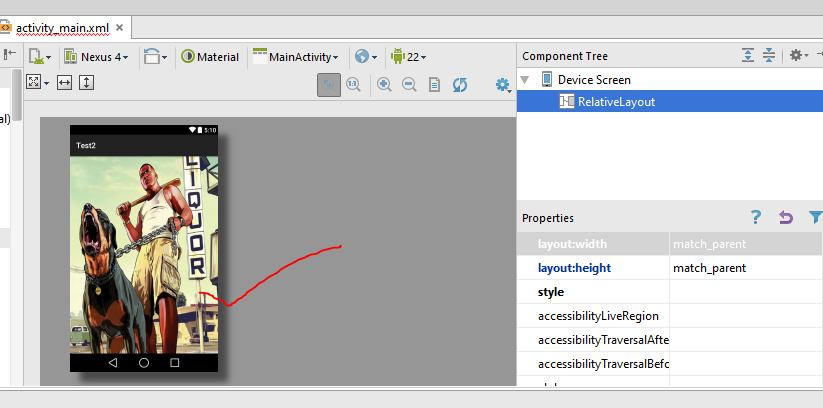
Task: Open Properties help question mark icon
Action: pos(756,217)
